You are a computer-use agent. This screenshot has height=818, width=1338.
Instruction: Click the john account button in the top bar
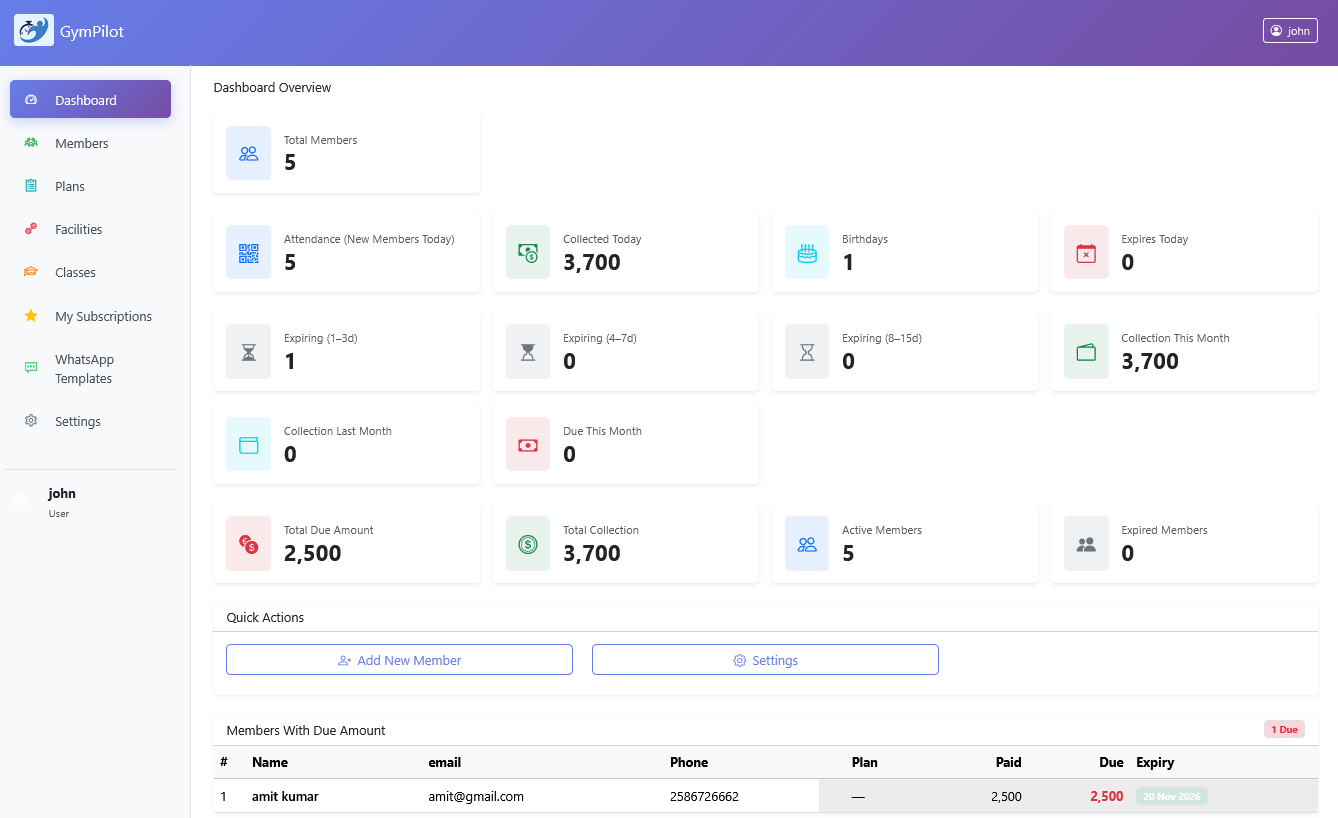1290,30
